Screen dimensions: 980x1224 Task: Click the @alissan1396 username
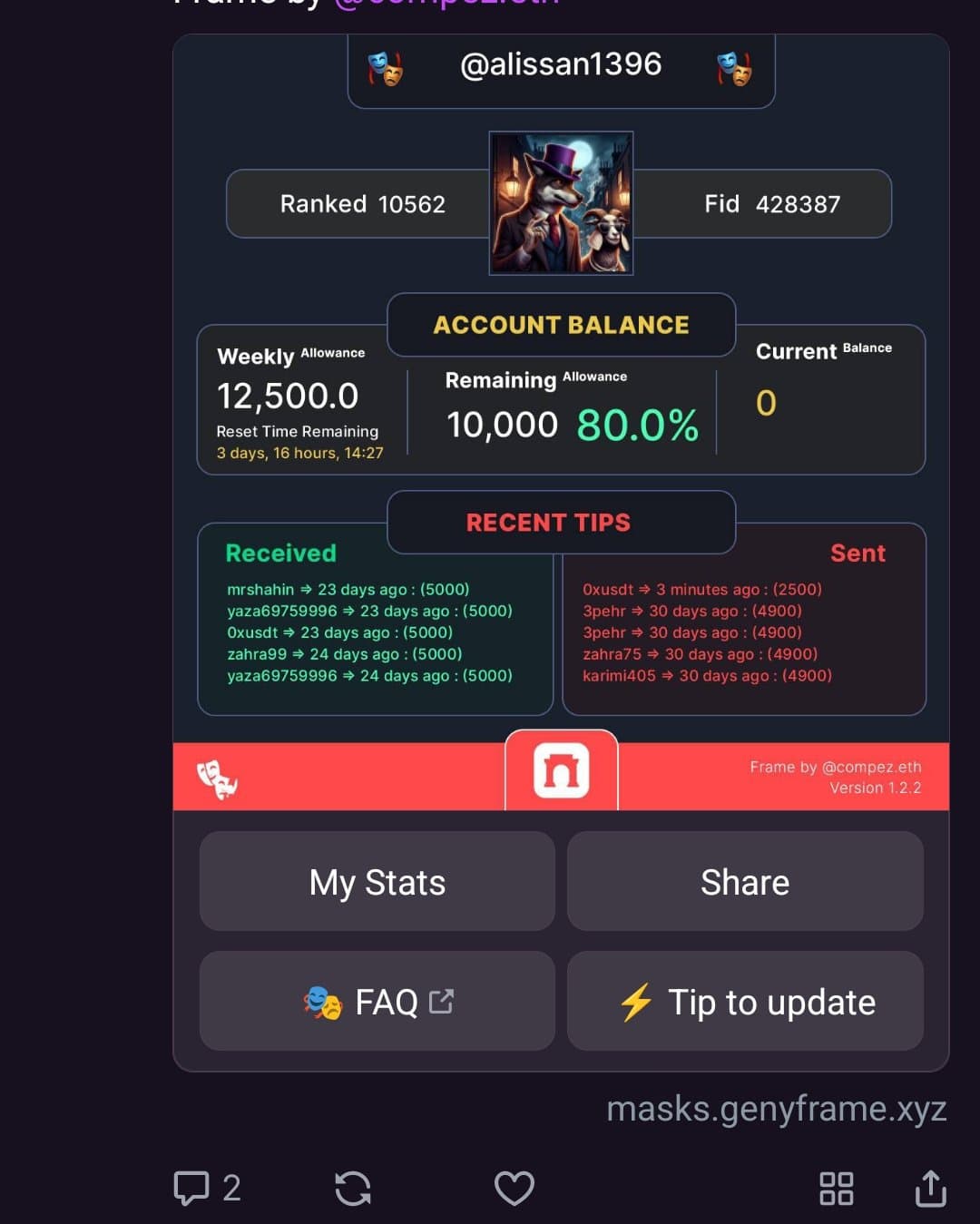pyautogui.click(x=561, y=64)
